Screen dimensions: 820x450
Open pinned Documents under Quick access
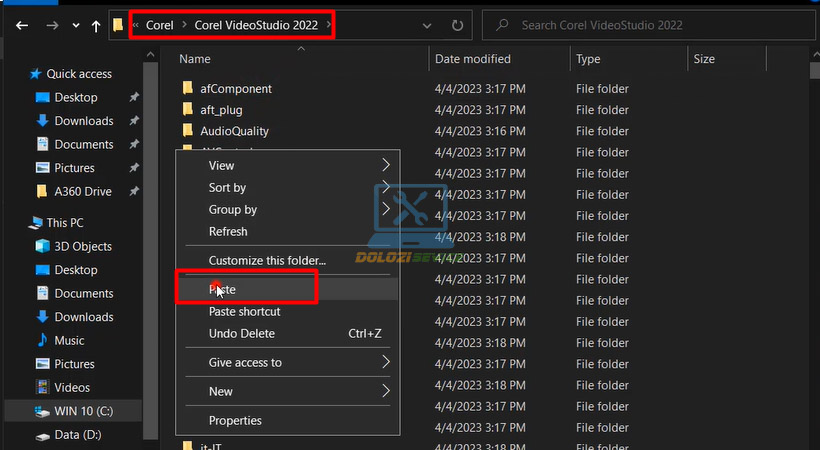click(84, 144)
